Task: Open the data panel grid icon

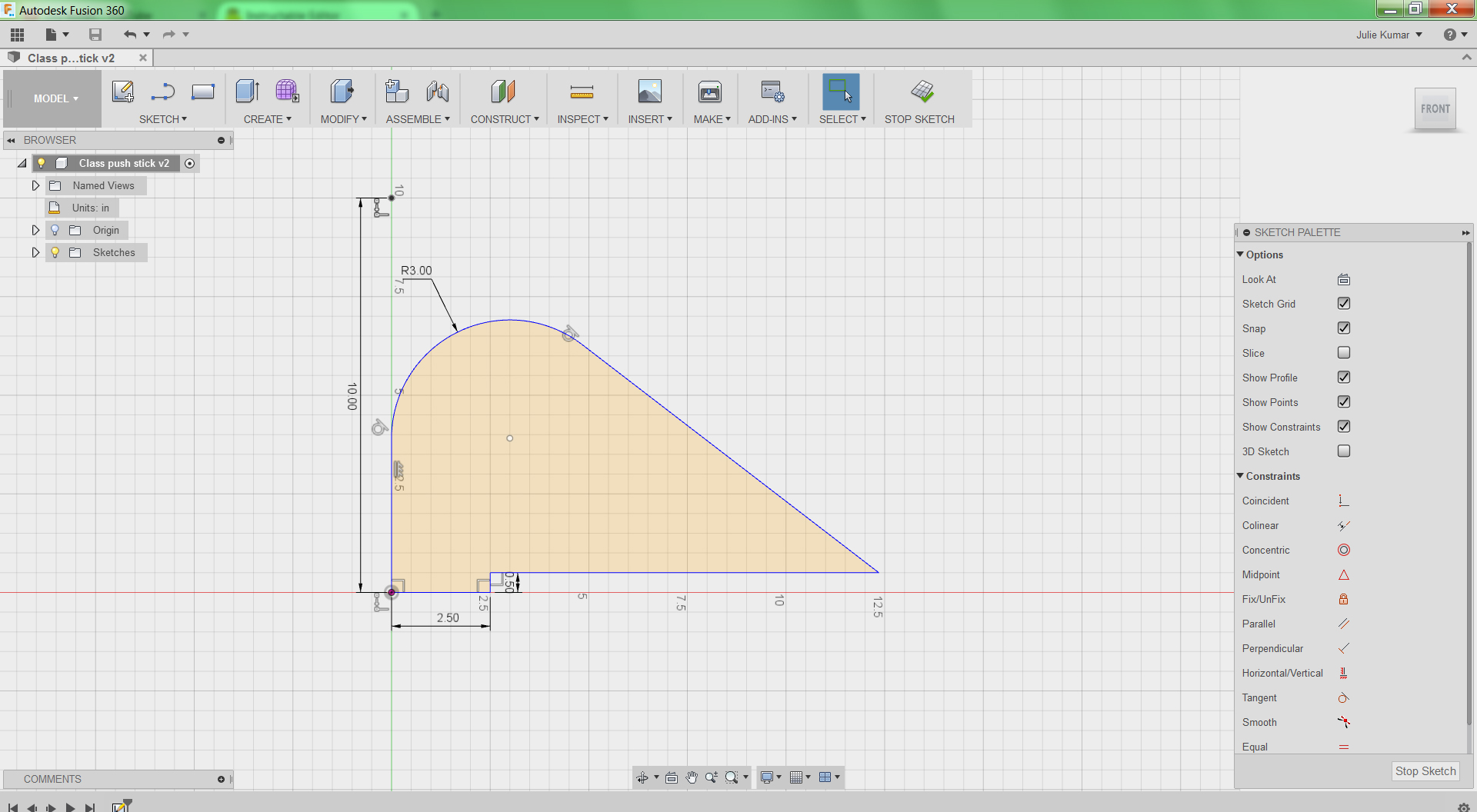Action: (18, 35)
